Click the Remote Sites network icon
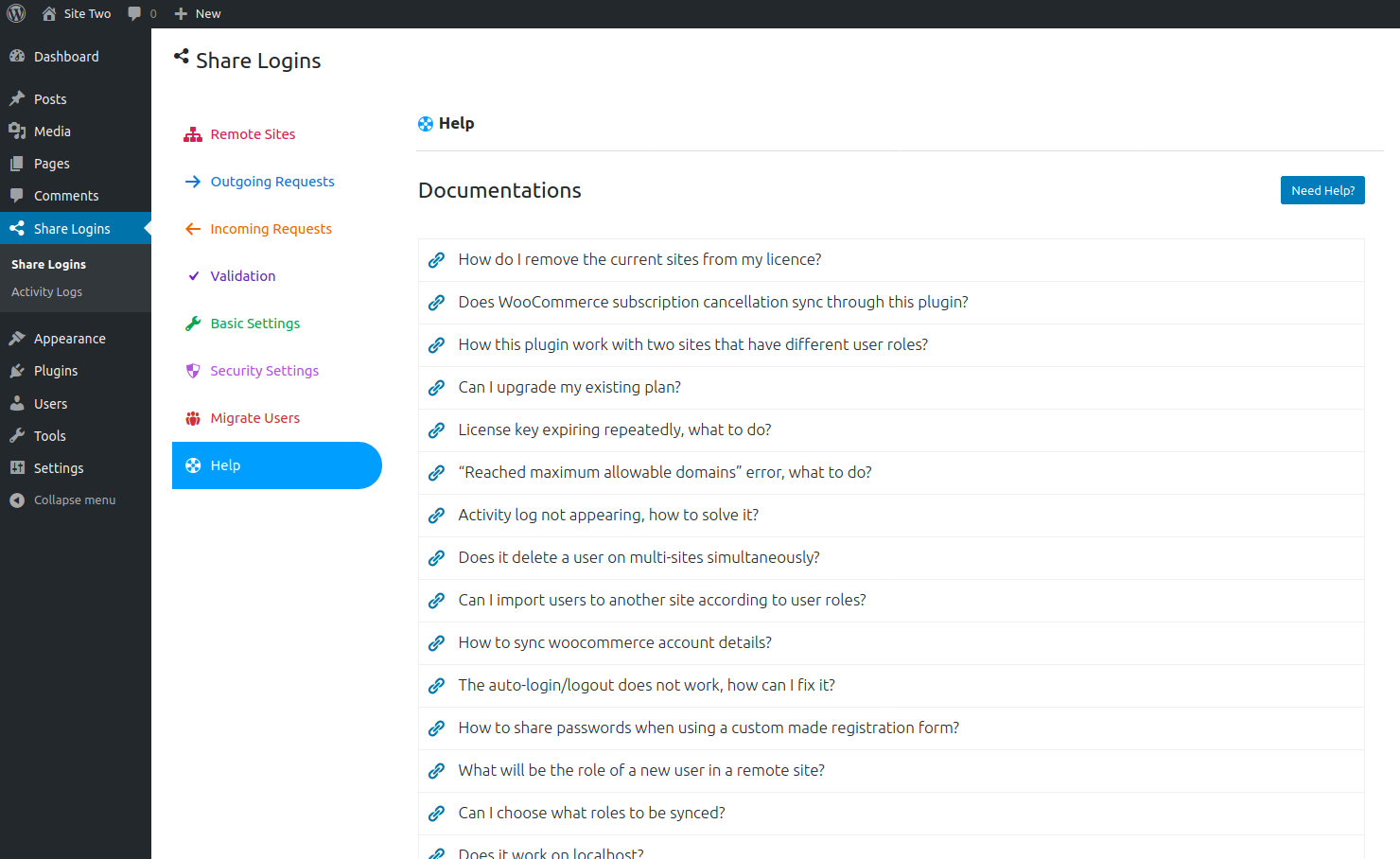The height and width of the screenshot is (859, 1400). pyautogui.click(x=193, y=134)
